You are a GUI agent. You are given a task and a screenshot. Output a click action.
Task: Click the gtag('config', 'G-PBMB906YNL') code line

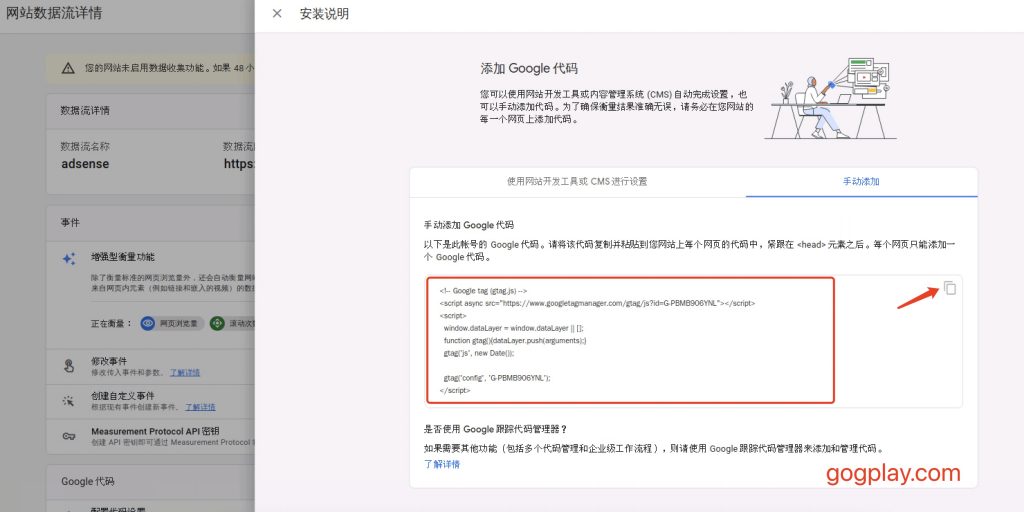coord(497,377)
